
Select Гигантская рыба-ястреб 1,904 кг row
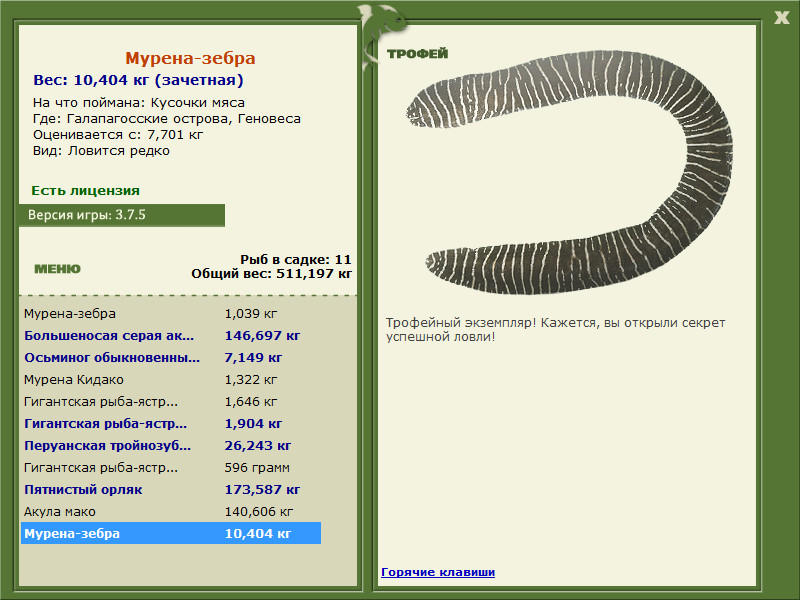click(171, 423)
